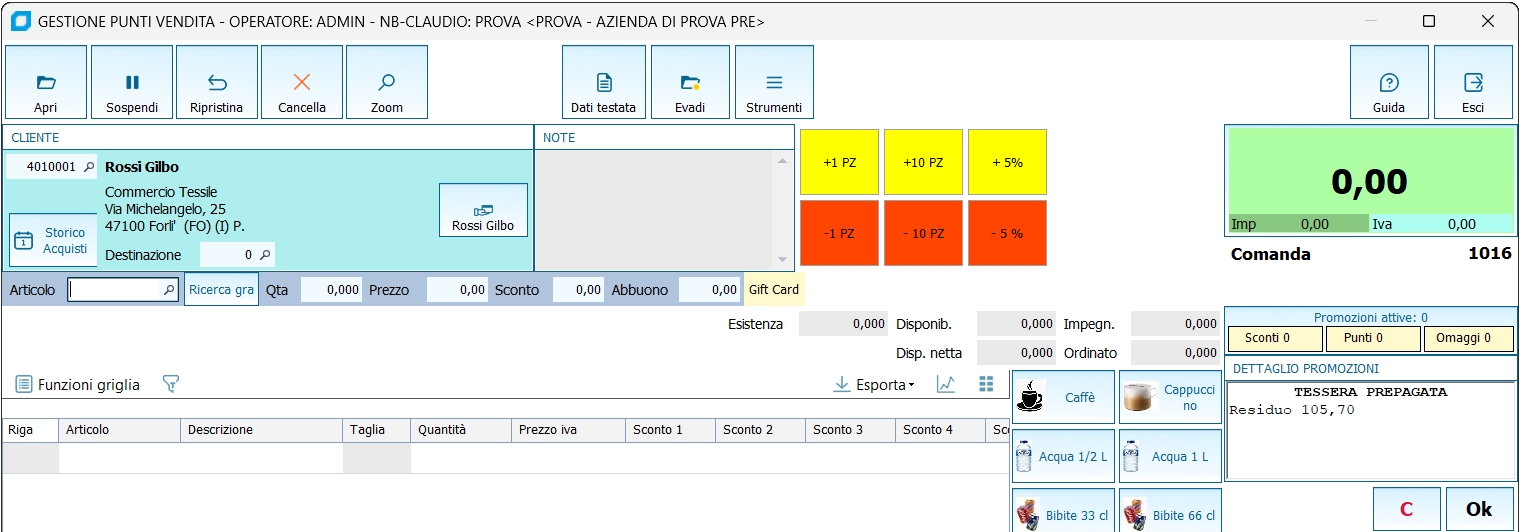Click the NOTE scrollbar up arrow
Viewport: 1522px width, 532px height.
point(783,160)
